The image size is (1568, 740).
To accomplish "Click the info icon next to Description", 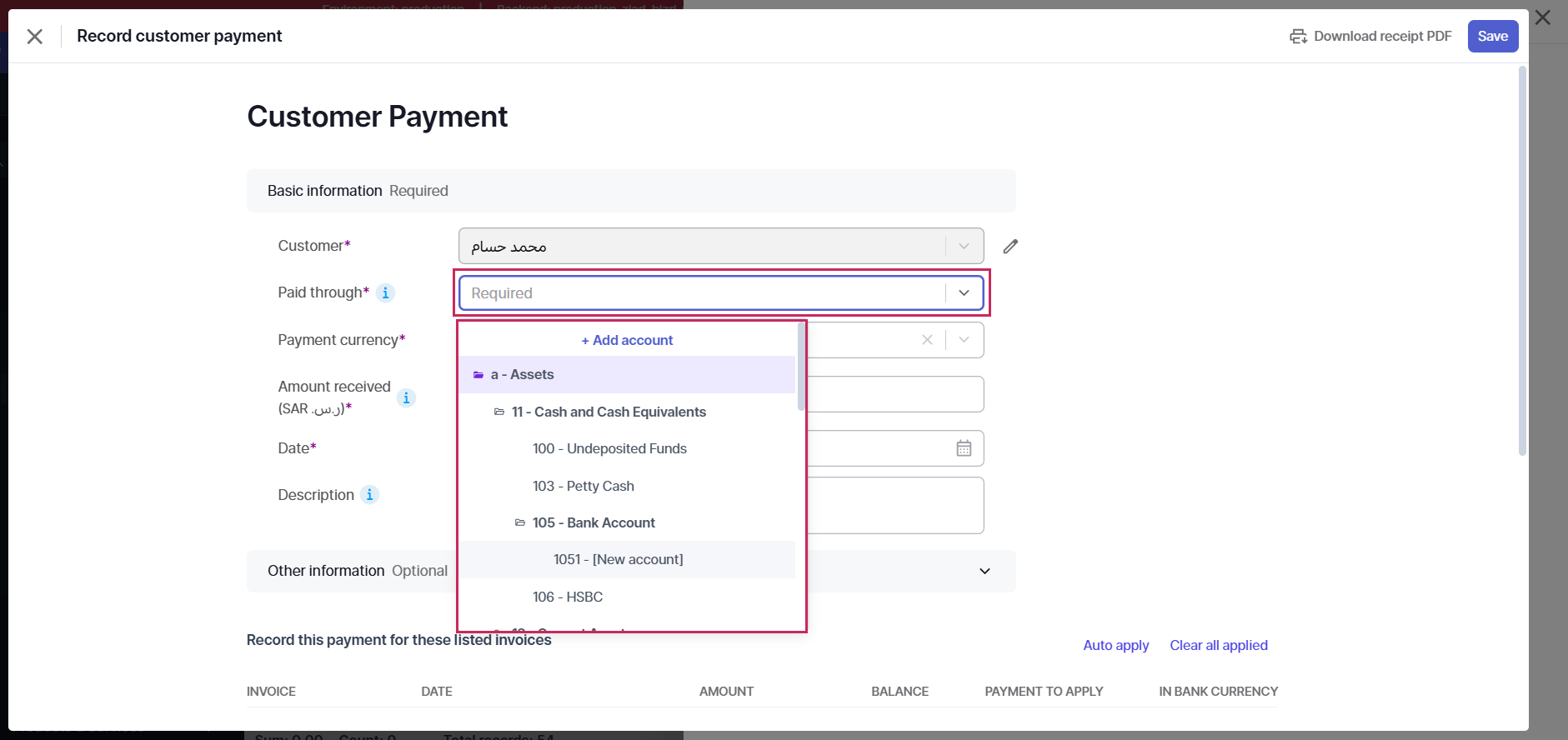I will coord(369,495).
